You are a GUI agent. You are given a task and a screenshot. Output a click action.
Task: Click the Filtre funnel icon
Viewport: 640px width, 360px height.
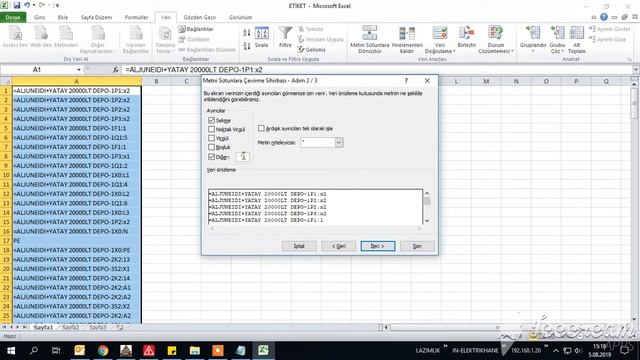tap(285, 37)
